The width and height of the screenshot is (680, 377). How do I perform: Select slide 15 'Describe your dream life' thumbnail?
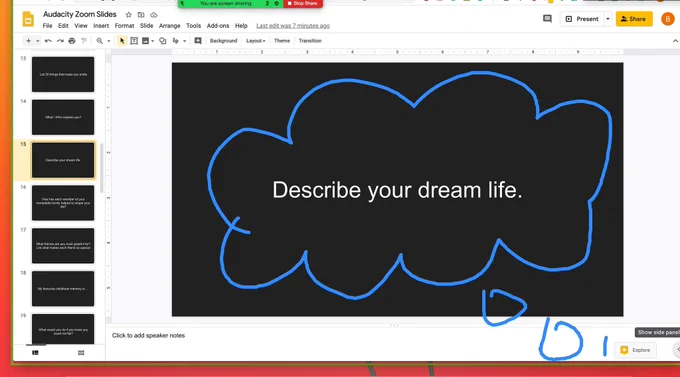pyautogui.click(x=63, y=160)
